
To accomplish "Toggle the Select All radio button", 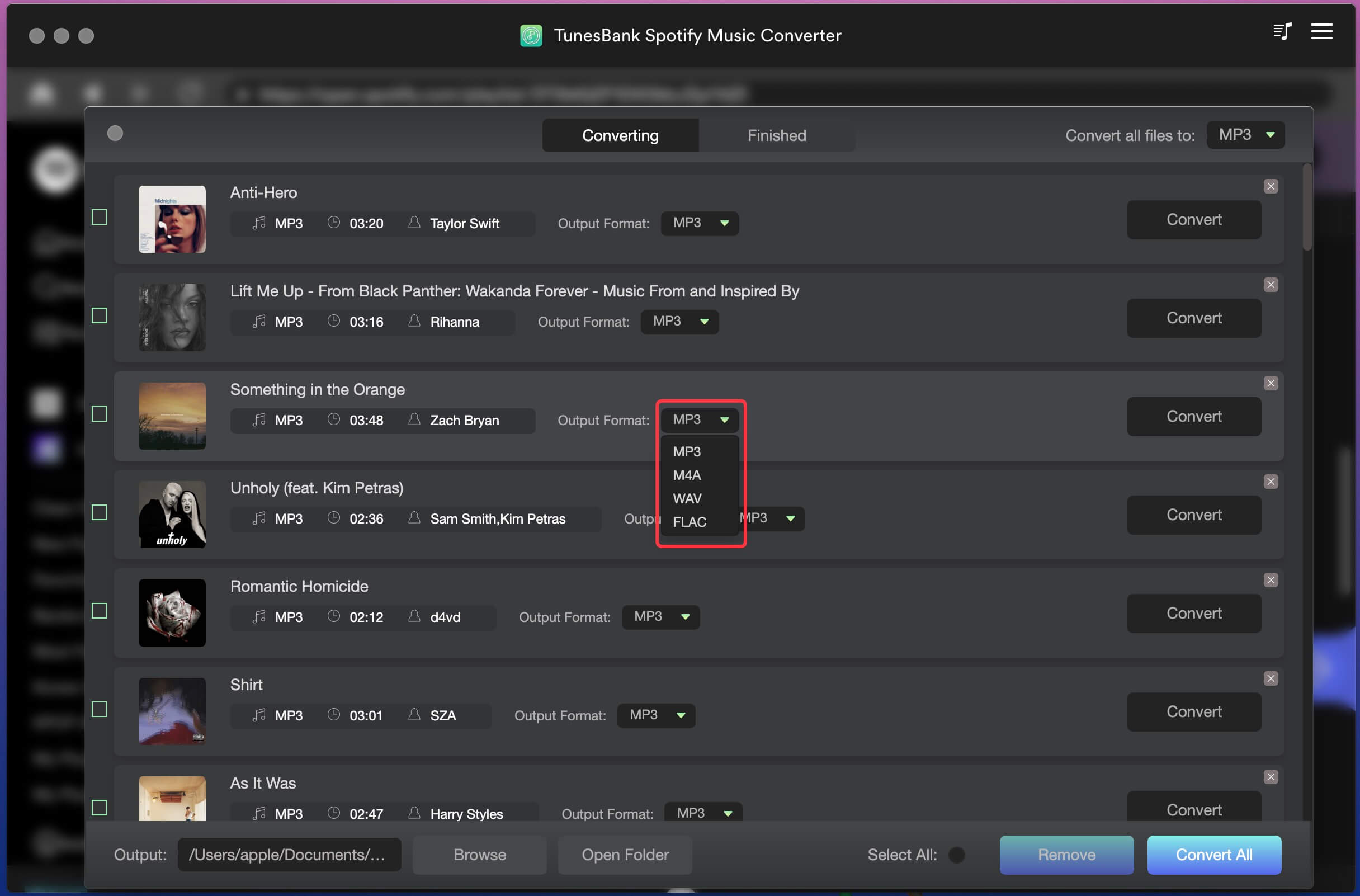I will click(957, 855).
